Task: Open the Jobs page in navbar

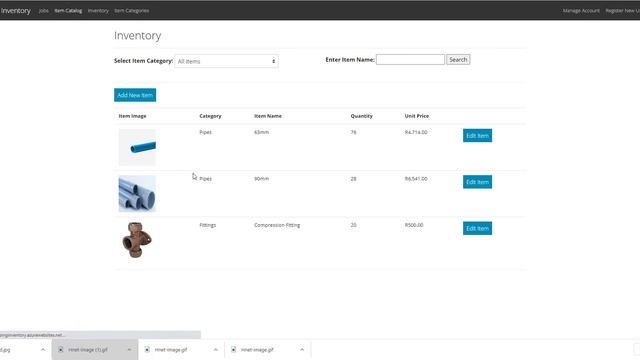Action: tap(44, 11)
